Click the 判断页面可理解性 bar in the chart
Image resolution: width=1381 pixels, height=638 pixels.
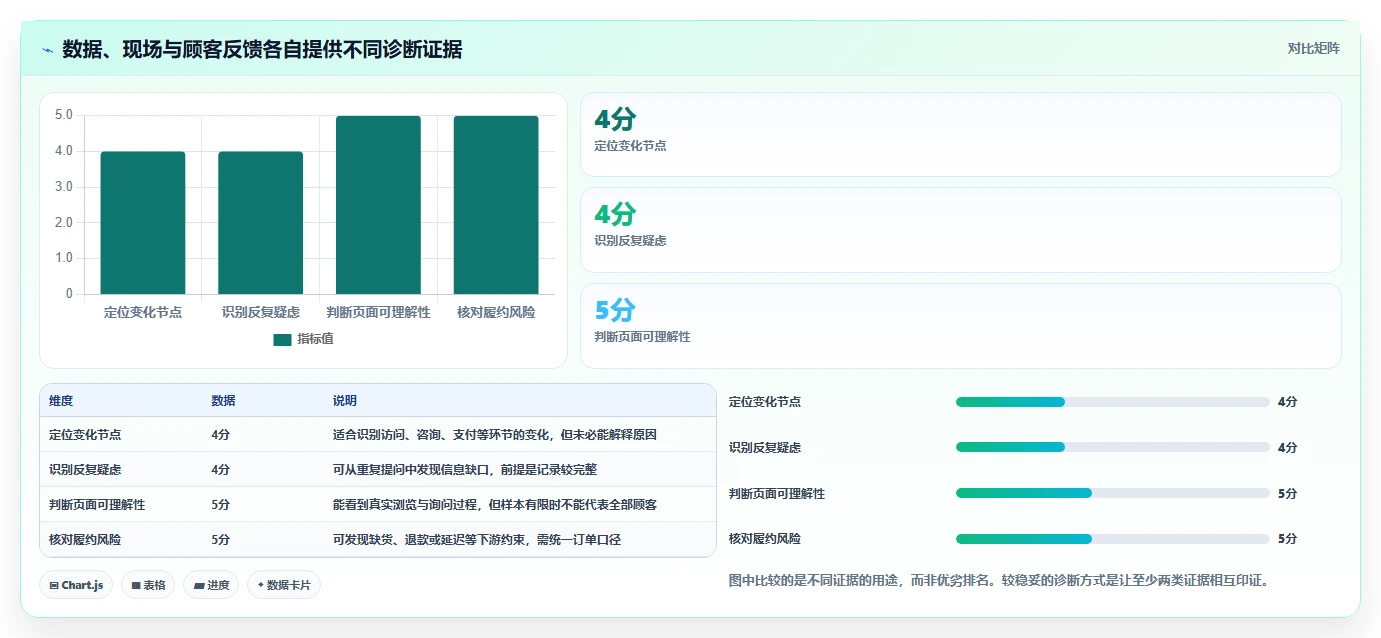pyautogui.click(x=378, y=205)
